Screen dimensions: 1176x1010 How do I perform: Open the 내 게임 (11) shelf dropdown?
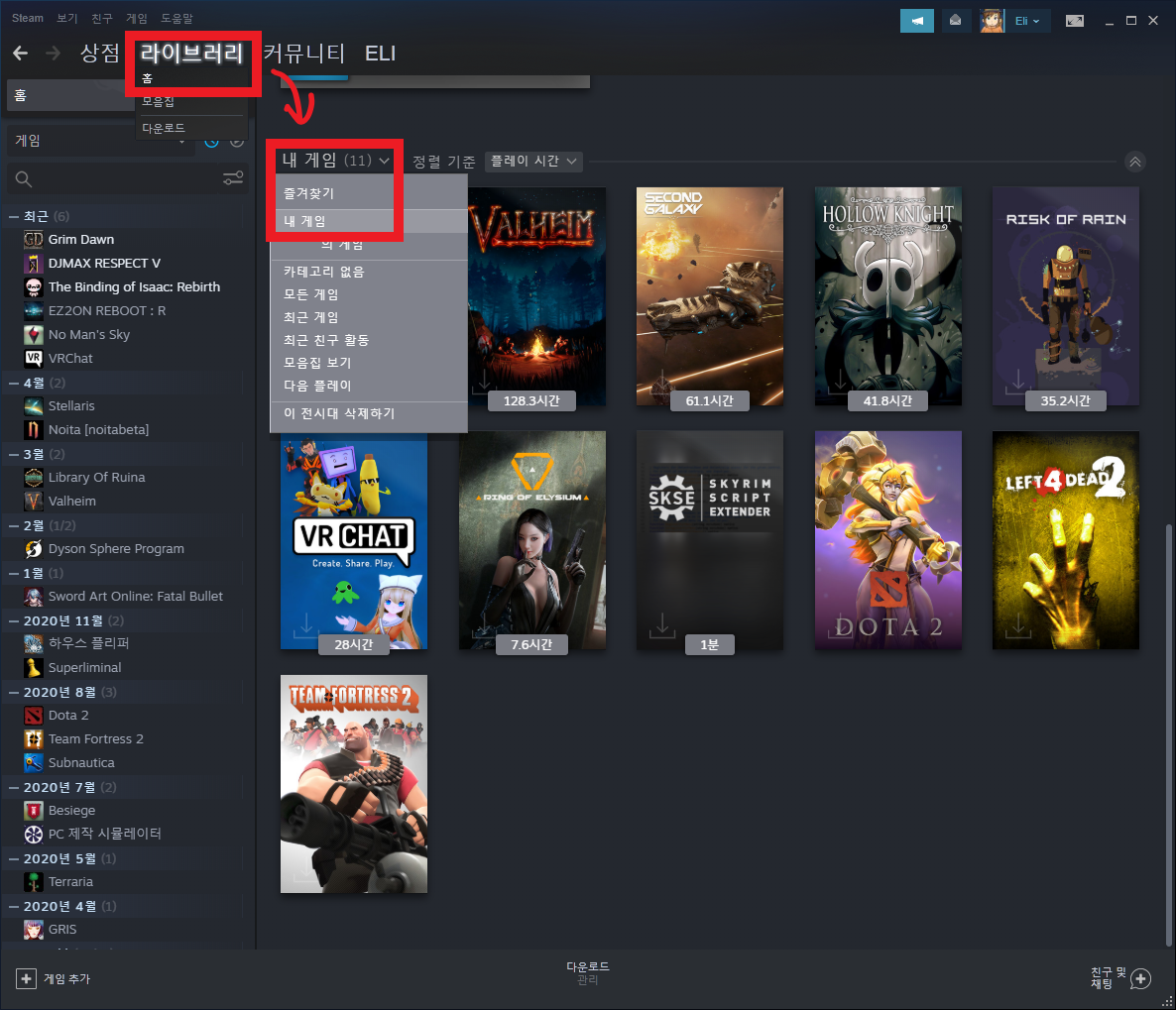pos(336,160)
